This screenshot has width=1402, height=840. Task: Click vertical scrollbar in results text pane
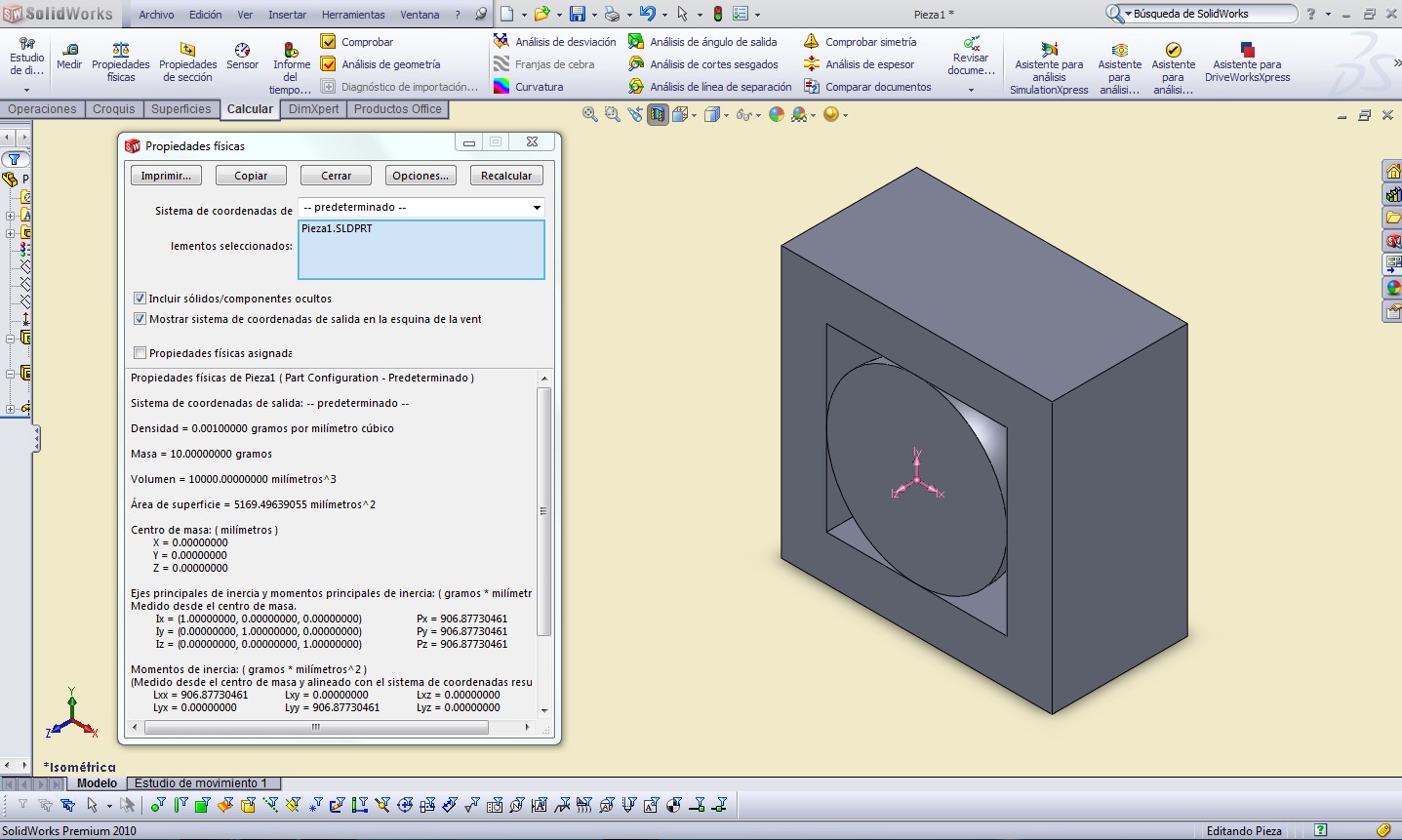click(x=544, y=510)
